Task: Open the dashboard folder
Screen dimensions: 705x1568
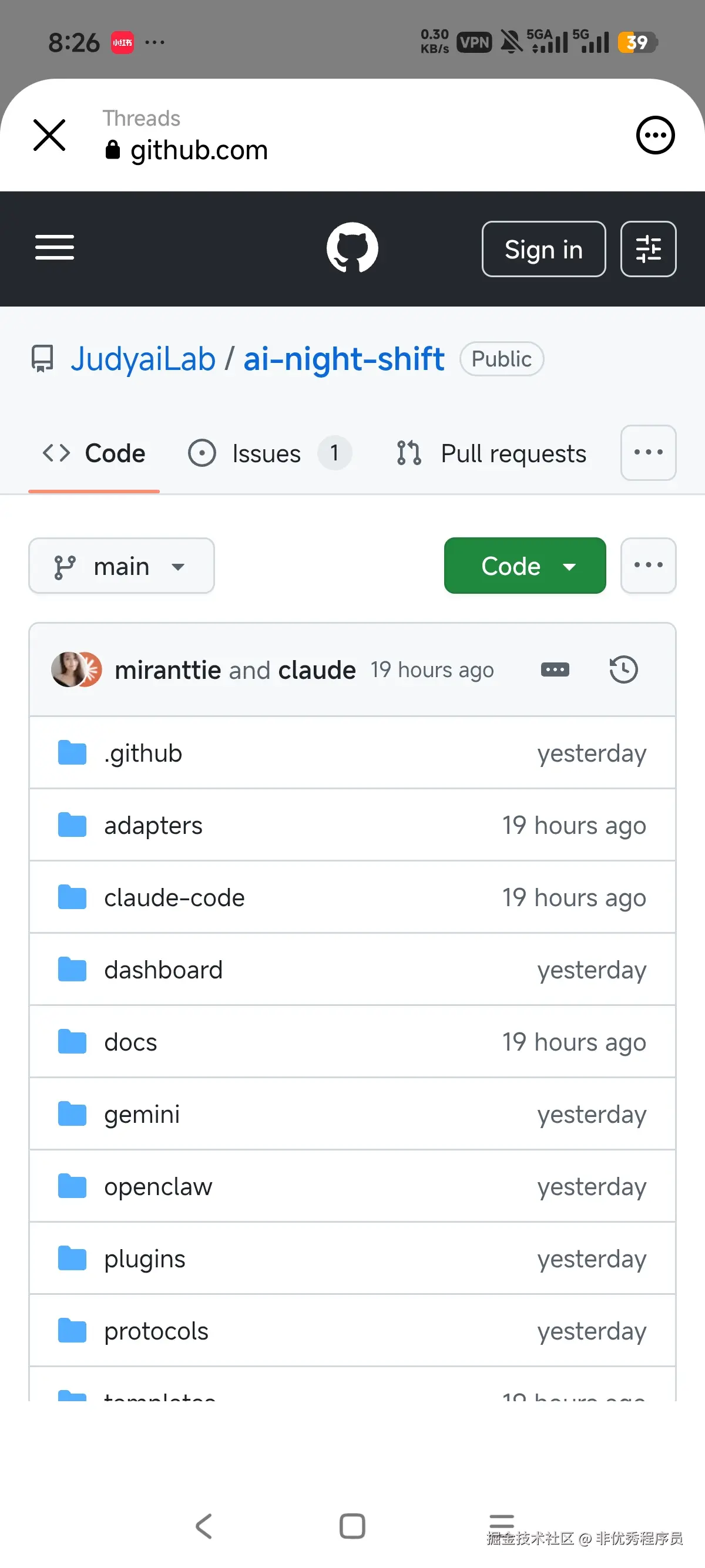Action: [163, 970]
